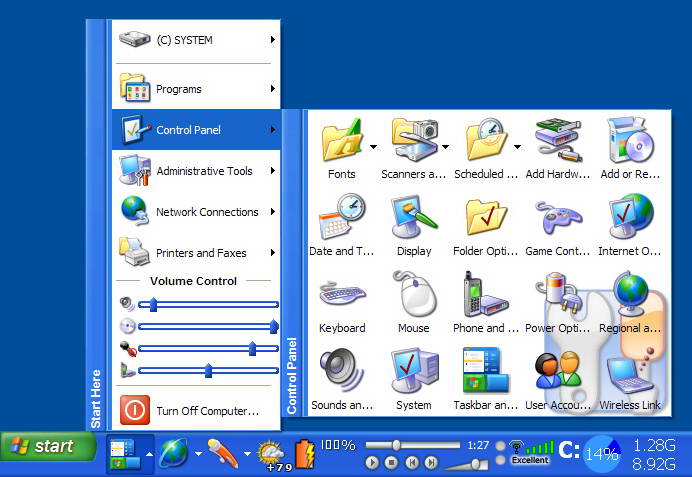Click the Internet Explorer globe in taskbar
The image size is (692, 477).
[x=173, y=453]
